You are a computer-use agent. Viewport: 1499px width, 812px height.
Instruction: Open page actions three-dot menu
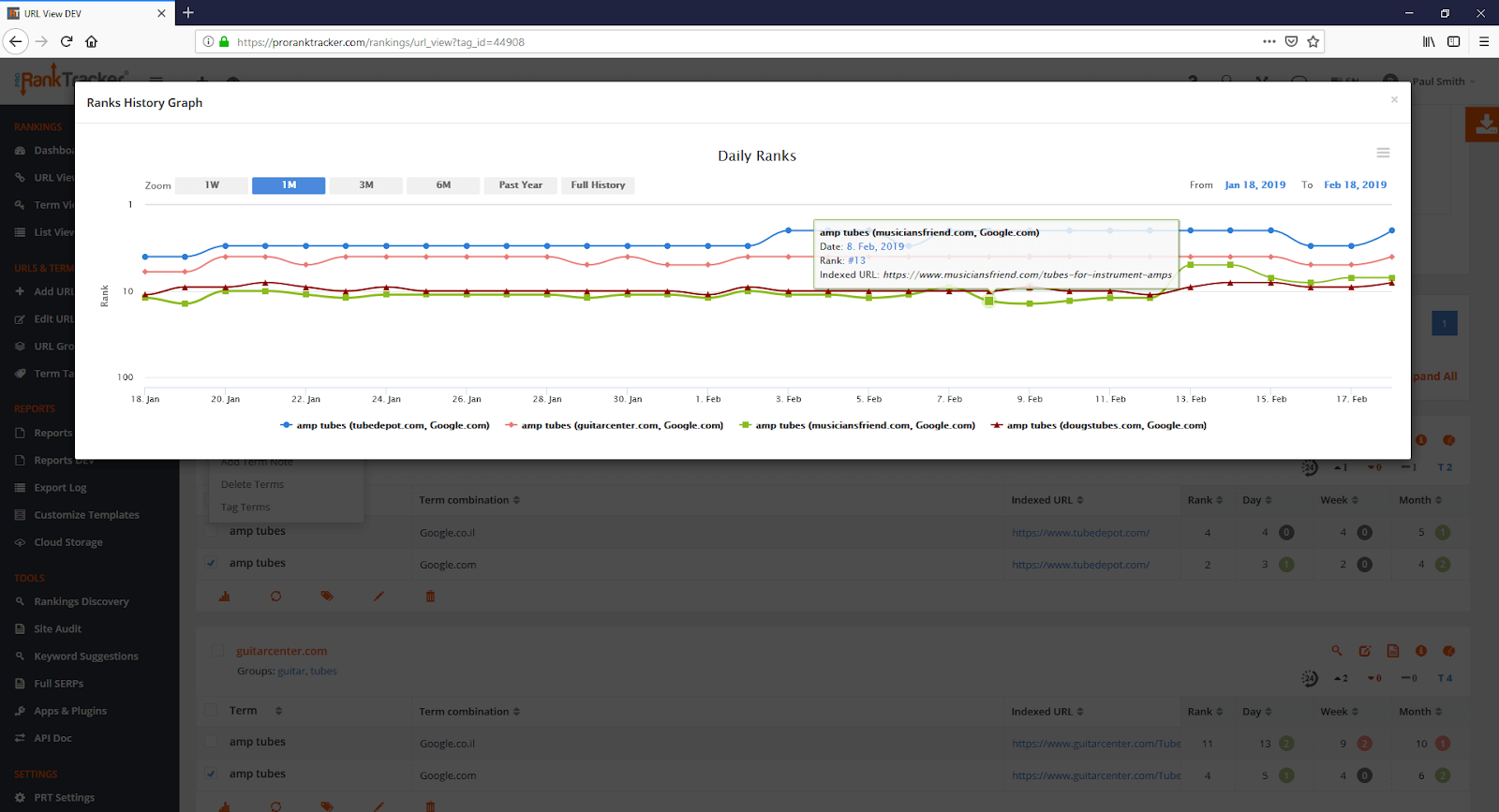pyautogui.click(x=1269, y=41)
